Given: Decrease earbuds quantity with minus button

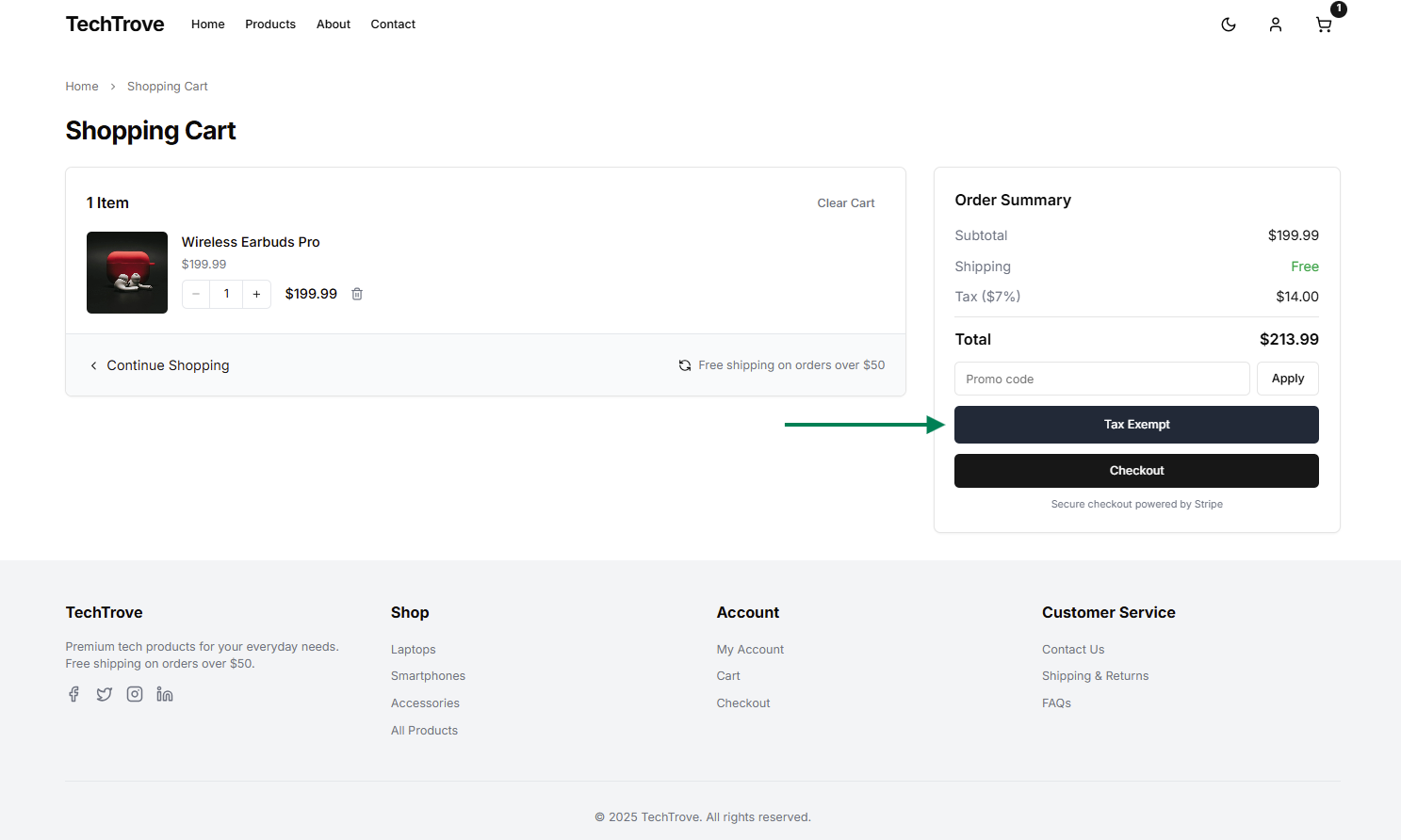Looking at the screenshot, I should coord(196,294).
